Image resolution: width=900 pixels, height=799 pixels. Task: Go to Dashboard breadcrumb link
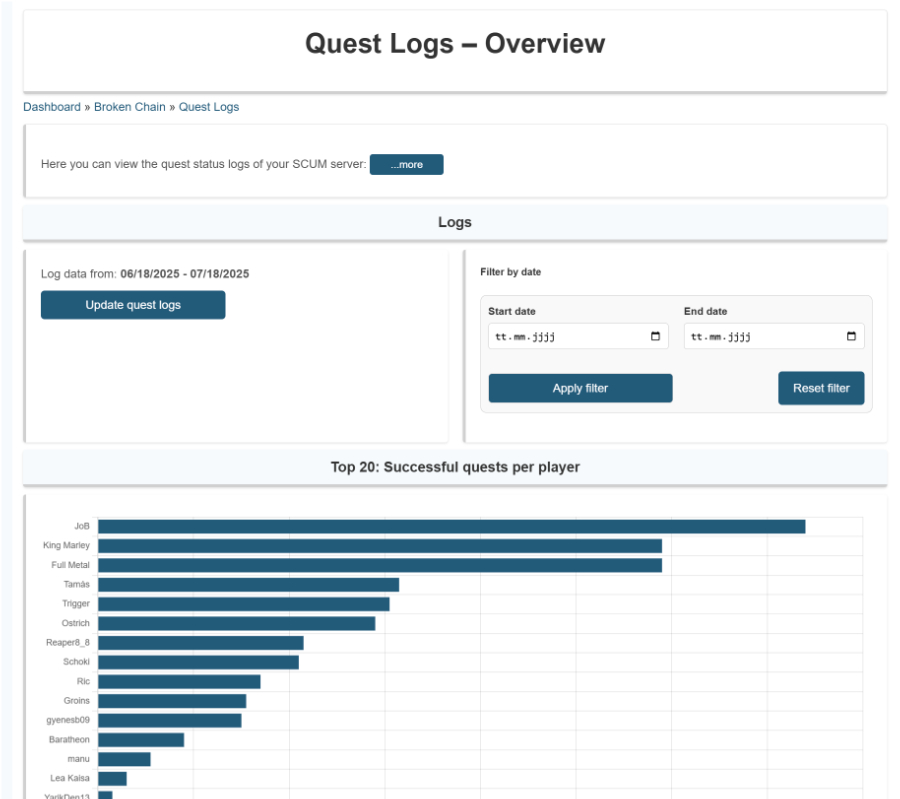point(52,107)
